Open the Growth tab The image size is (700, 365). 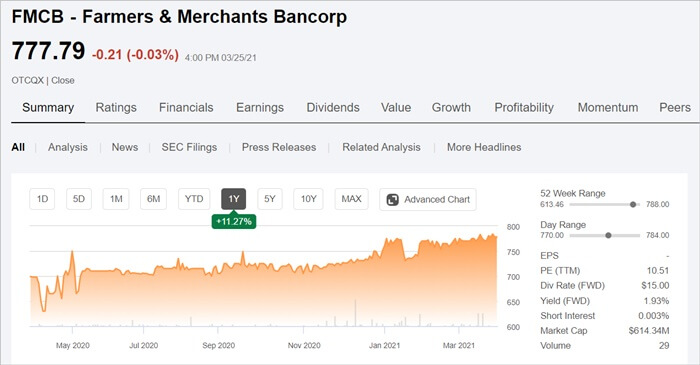tap(451, 108)
